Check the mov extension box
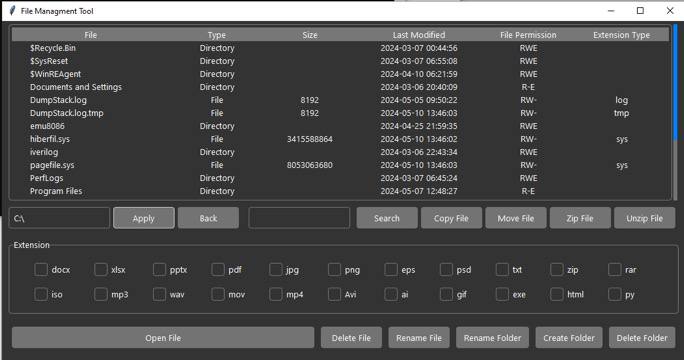Screen dimensions: 684x360 pos(217,294)
